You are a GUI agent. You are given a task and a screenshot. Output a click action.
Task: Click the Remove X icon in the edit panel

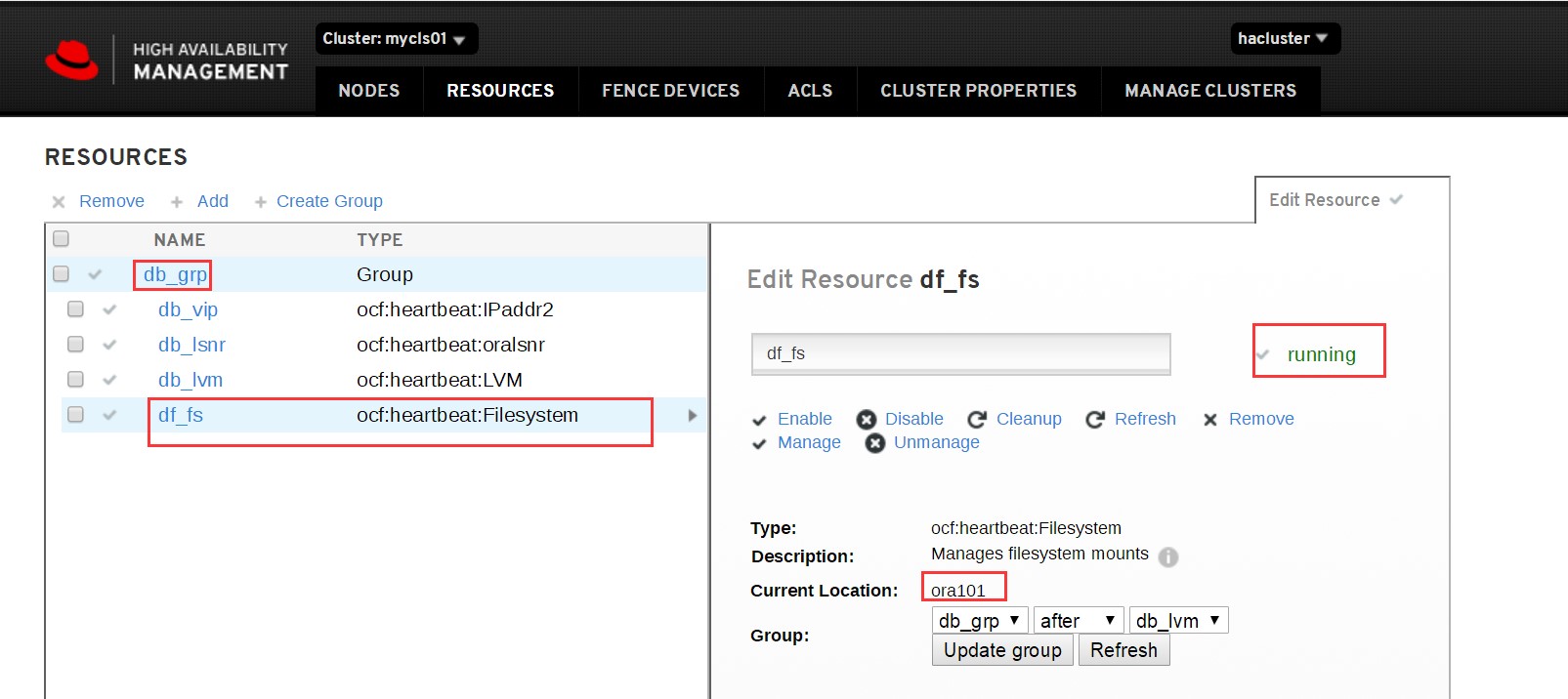coord(1210,420)
